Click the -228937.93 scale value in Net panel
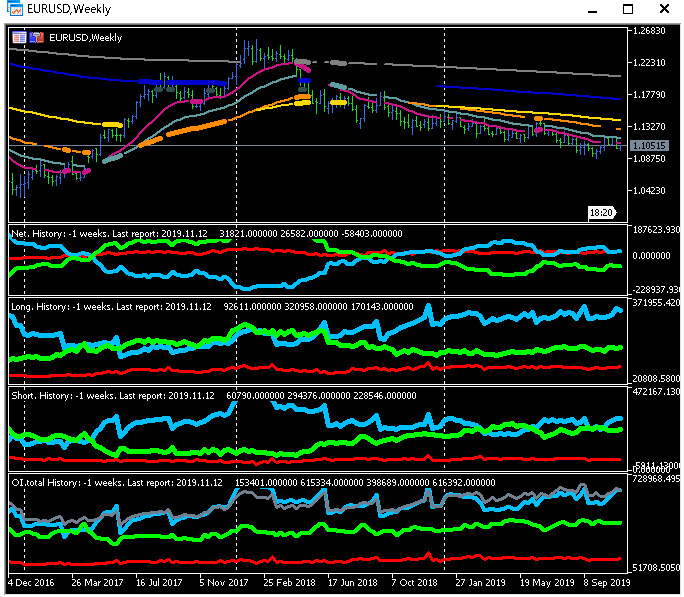Viewport: 684px width, 597px height. pyautogui.click(x=656, y=290)
